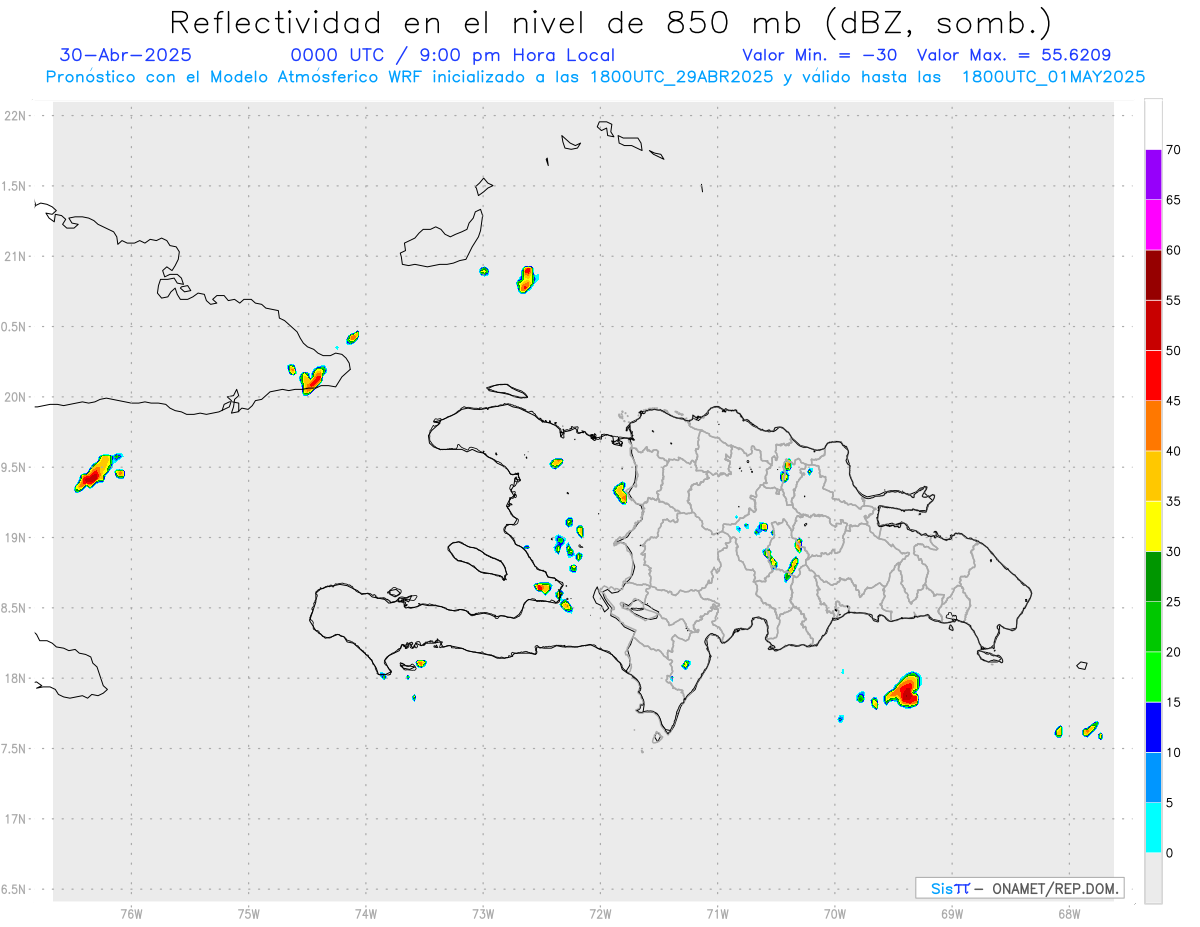Click the storm cell north of Haiti near 21N

coord(527,279)
